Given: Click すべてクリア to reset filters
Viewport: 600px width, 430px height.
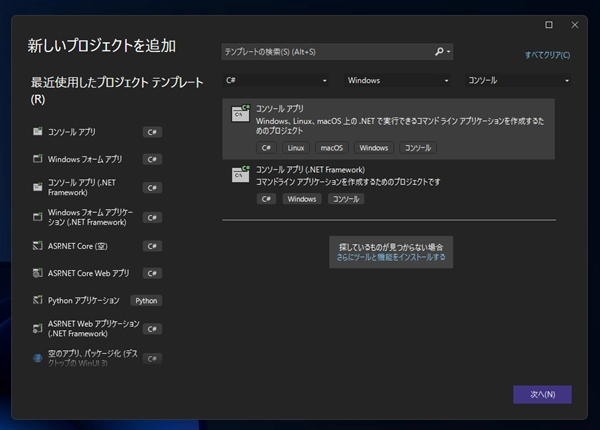Looking at the screenshot, I should coord(547,55).
